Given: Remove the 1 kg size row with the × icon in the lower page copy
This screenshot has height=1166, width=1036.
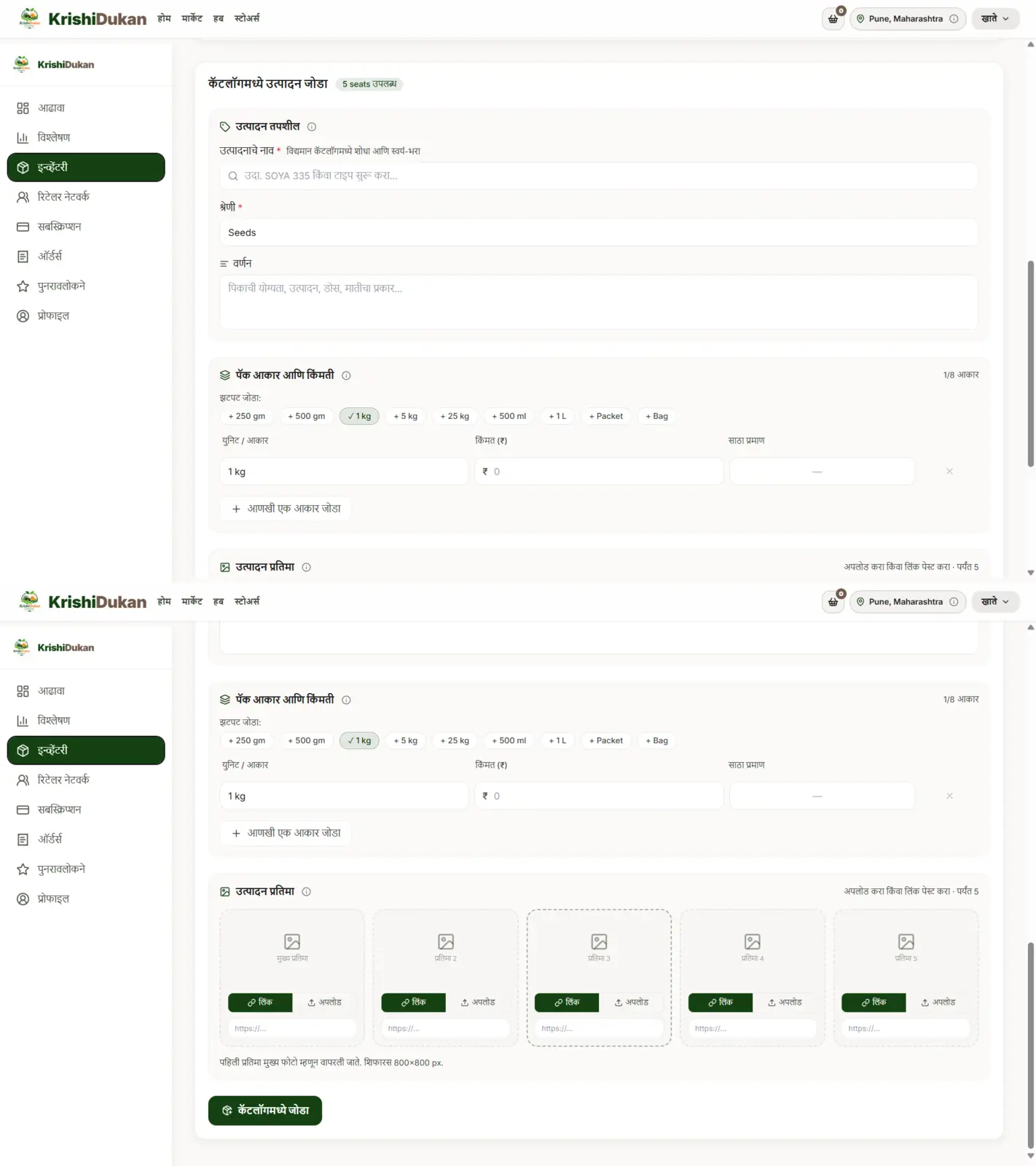Looking at the screenshot, I should (949, 796).
